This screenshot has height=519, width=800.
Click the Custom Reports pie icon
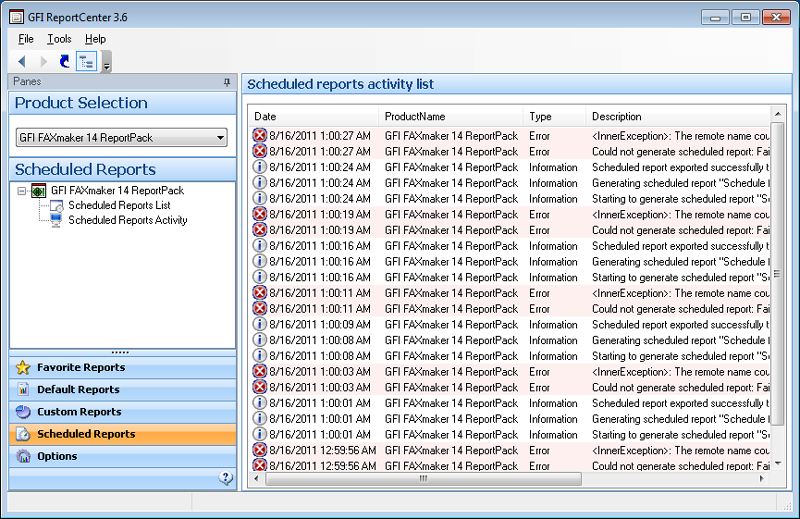[23, 411]
